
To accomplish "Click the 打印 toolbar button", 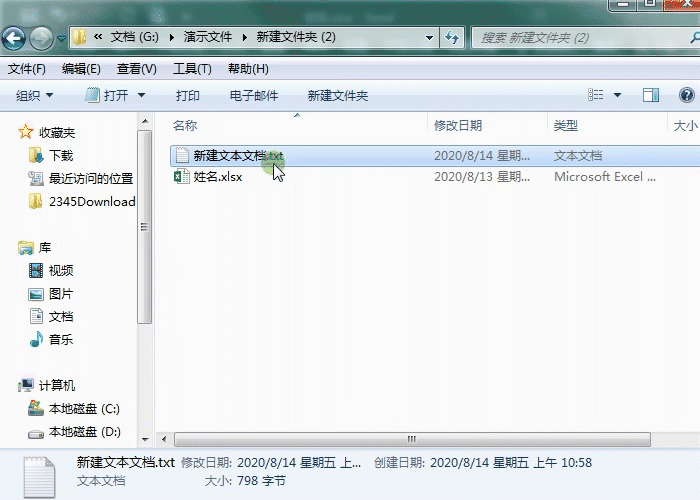I will click(188, 96).
